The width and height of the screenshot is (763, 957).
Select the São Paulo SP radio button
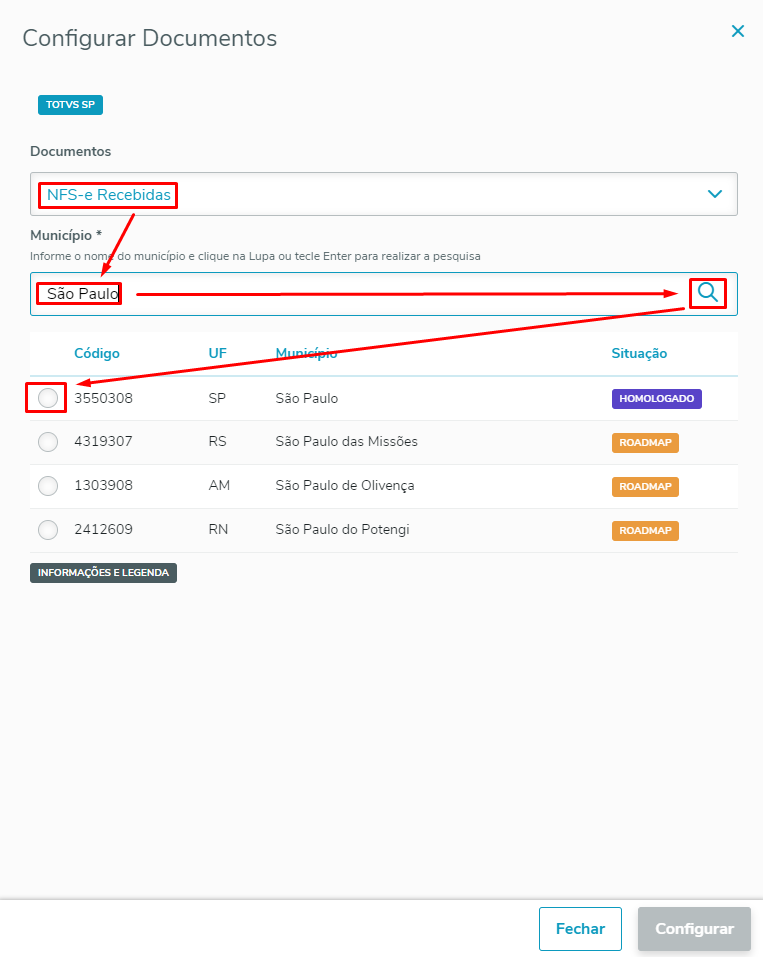click(x=47, y=398)
